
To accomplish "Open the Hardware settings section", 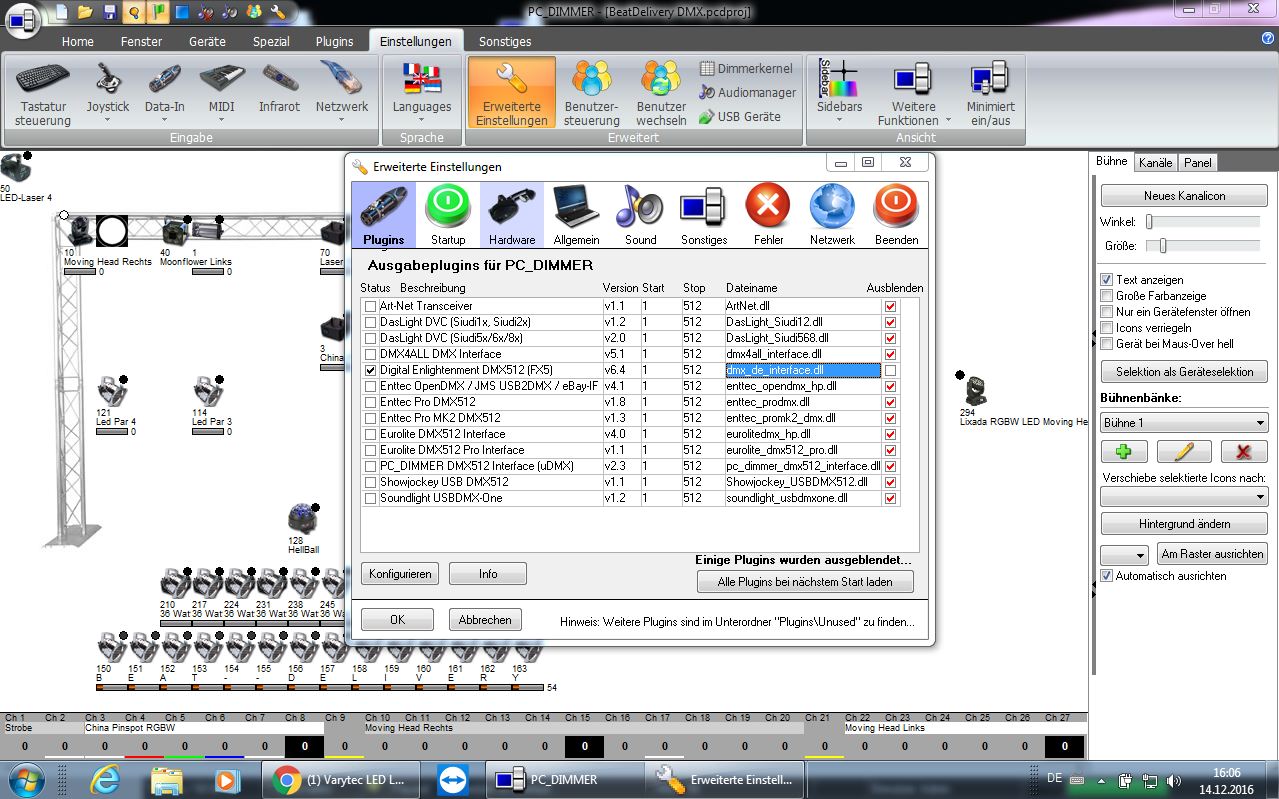I will [512, 215].
